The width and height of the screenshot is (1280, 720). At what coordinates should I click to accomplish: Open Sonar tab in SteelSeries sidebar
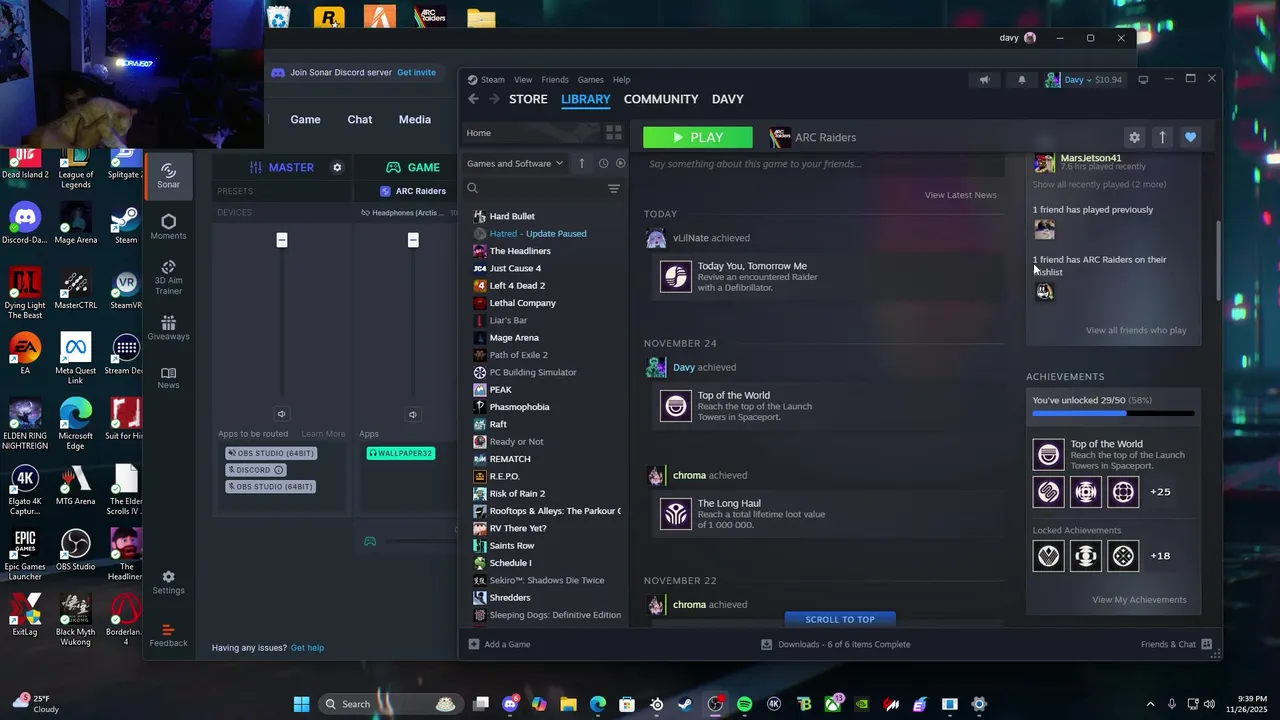coord(168,175)
